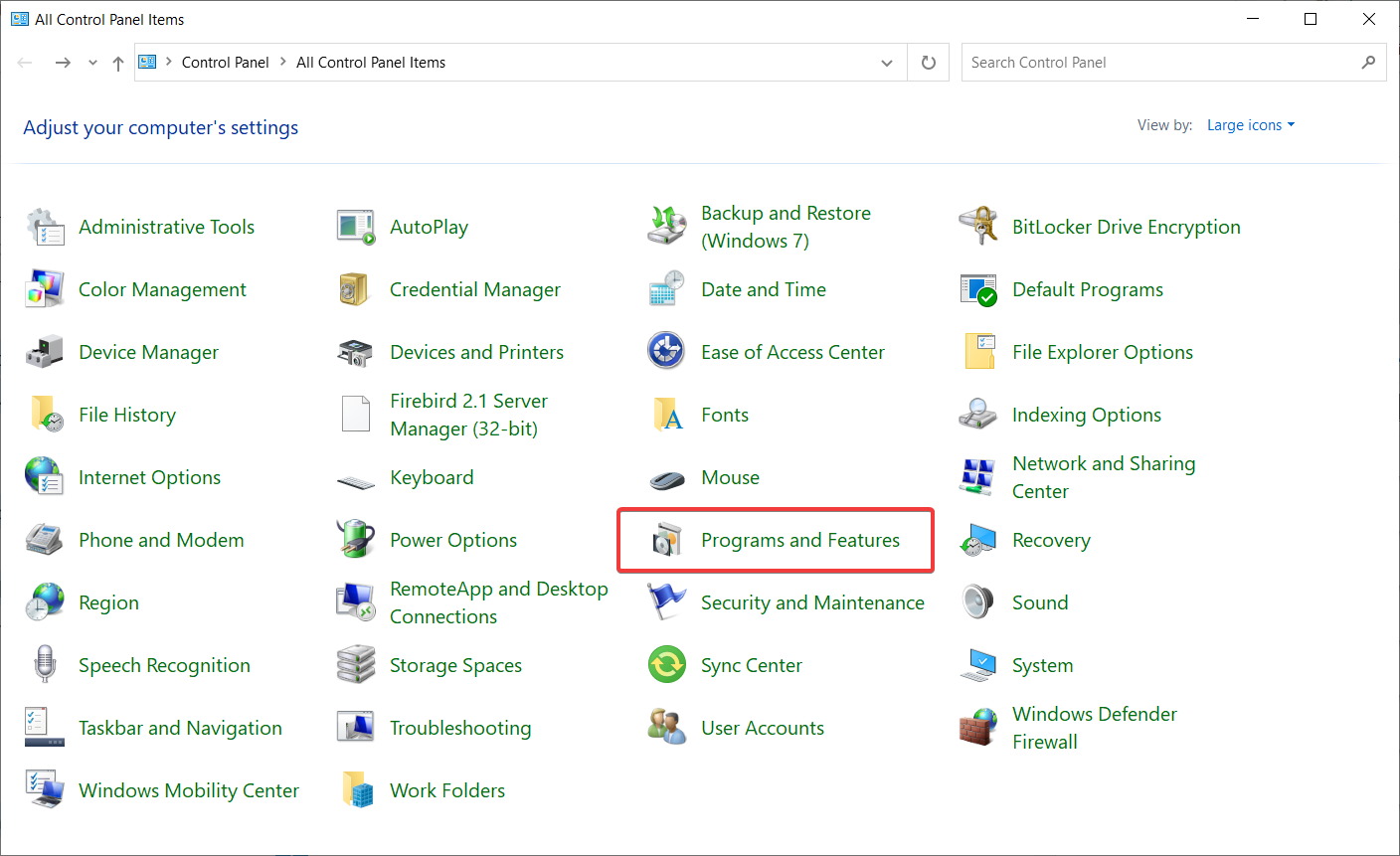The height and width of the screenshot is (856, 1400).
Task: Open the File History folder icon
Action: click(45, 416)
